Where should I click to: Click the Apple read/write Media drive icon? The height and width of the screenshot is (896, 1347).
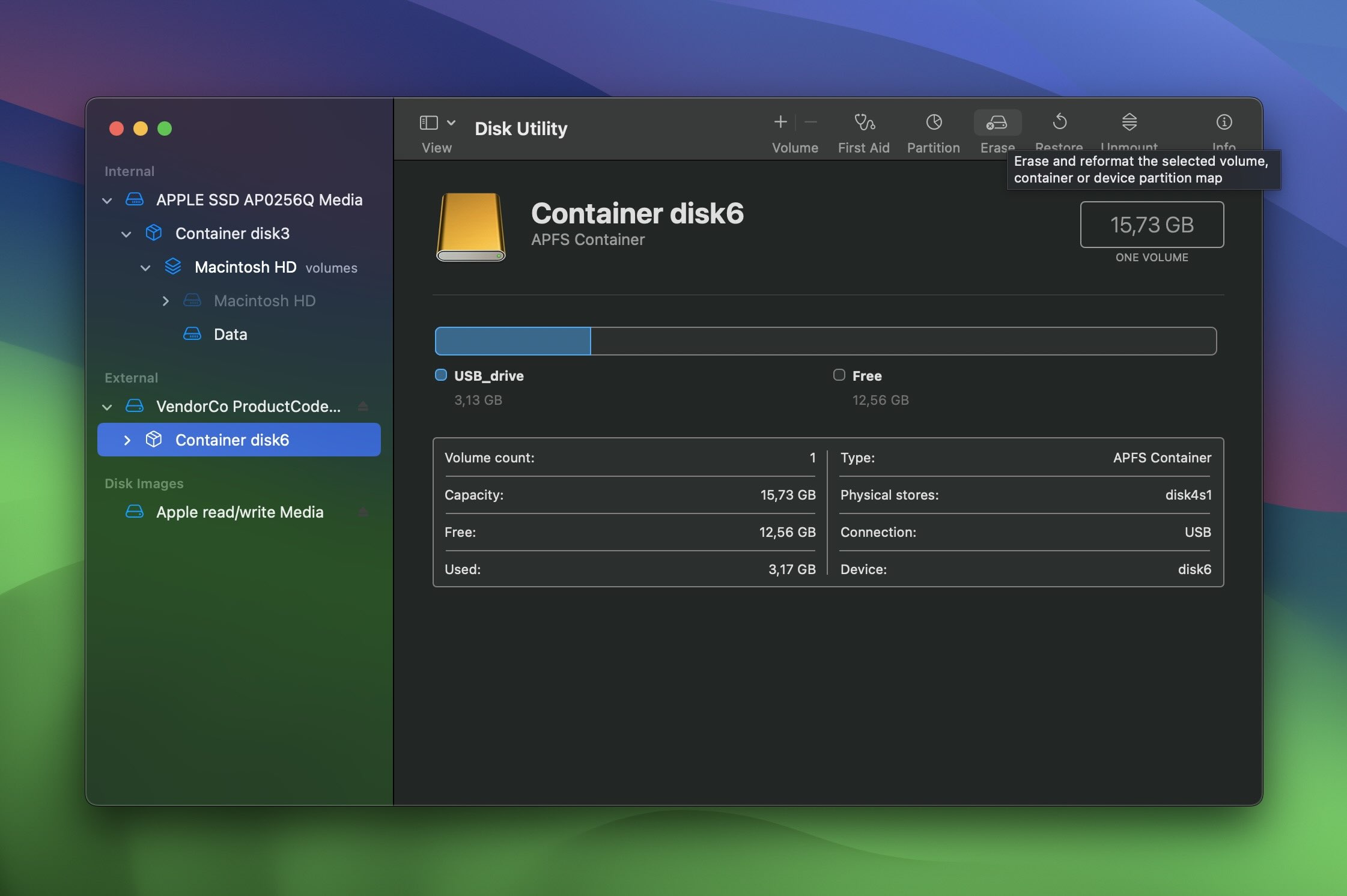tap(135, 512)
